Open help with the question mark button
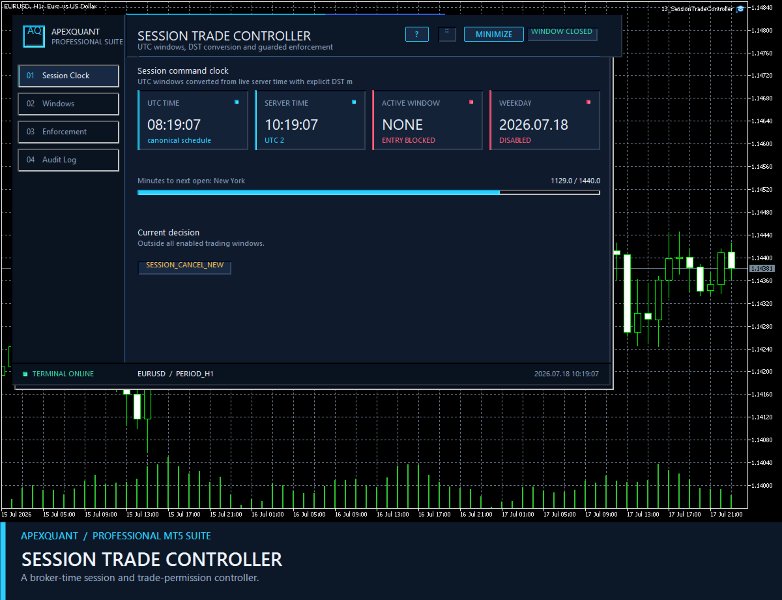The image size is (782, 600). click(x=416, y=34)
